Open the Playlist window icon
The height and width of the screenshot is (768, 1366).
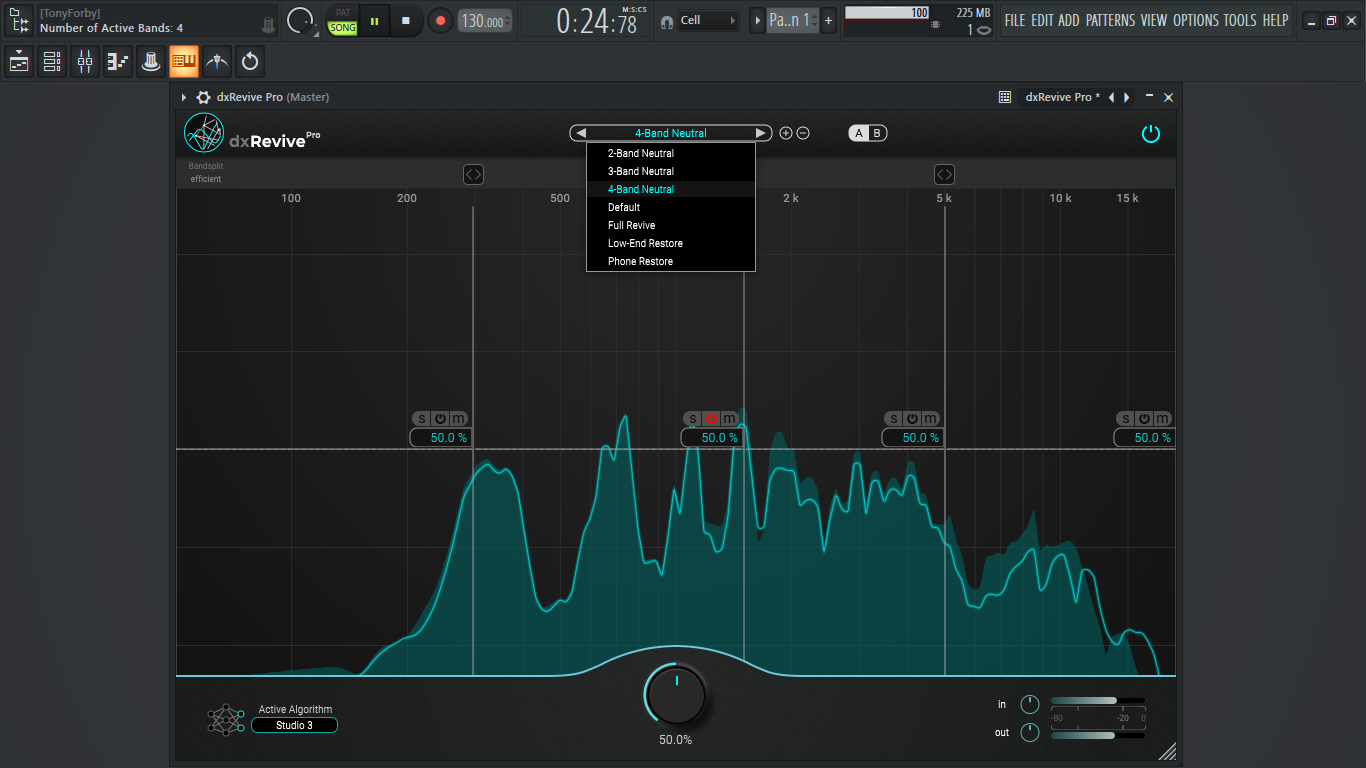coord(19,61)
